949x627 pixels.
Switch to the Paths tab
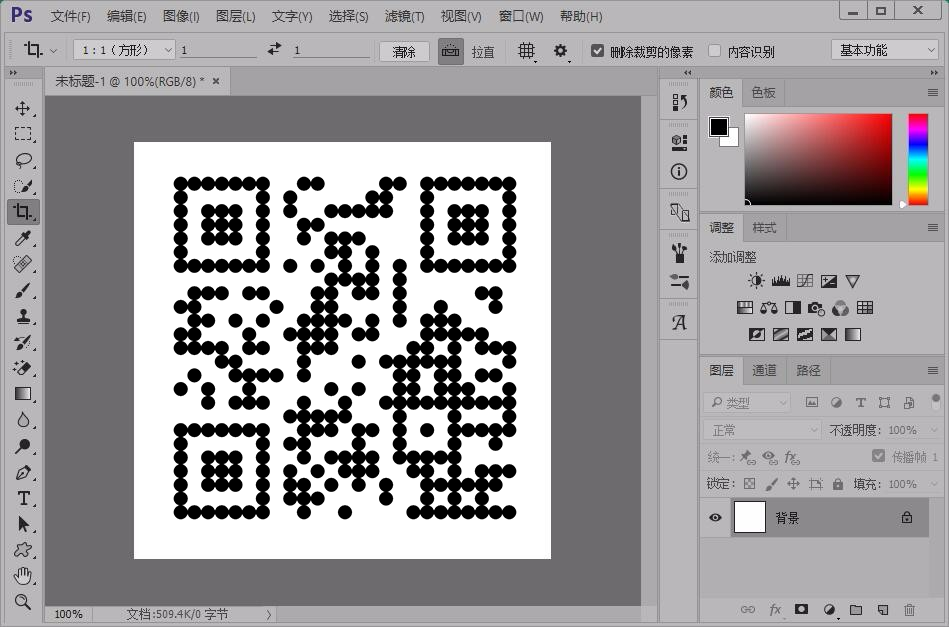pyautogui.click(x=808, y=370)
